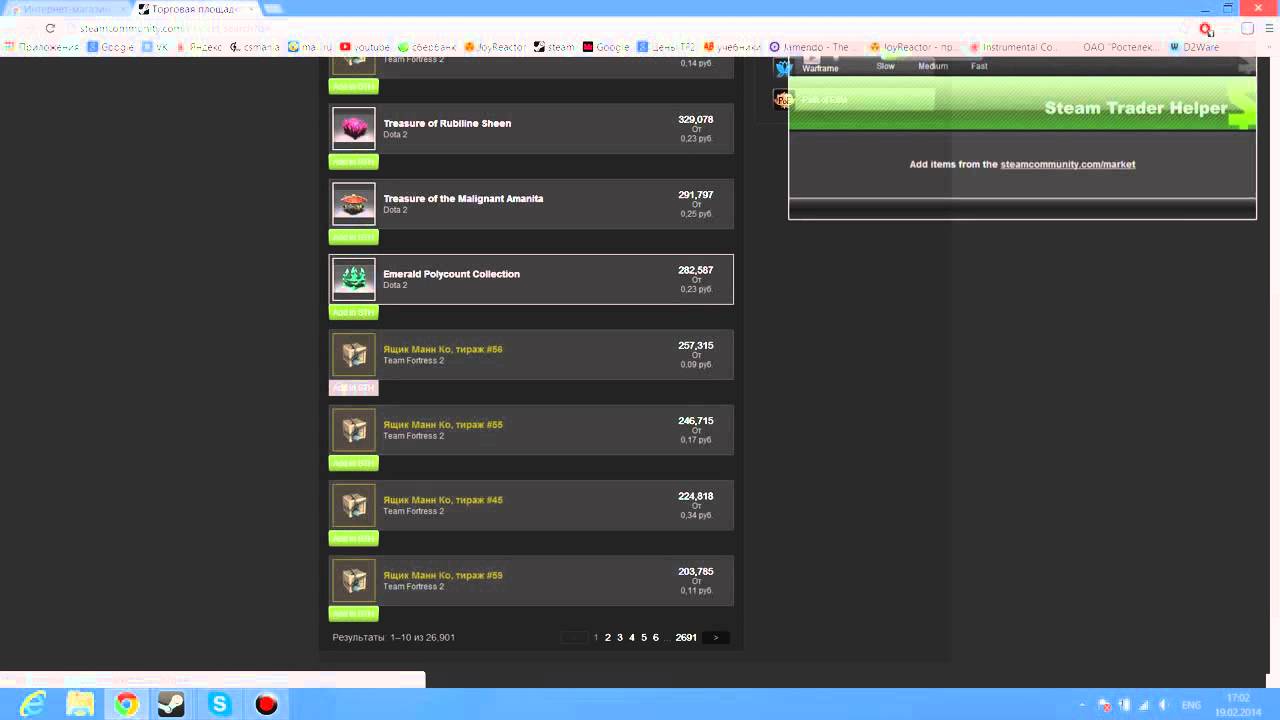Click the Warframe game icon

click(x=784, y=68)
